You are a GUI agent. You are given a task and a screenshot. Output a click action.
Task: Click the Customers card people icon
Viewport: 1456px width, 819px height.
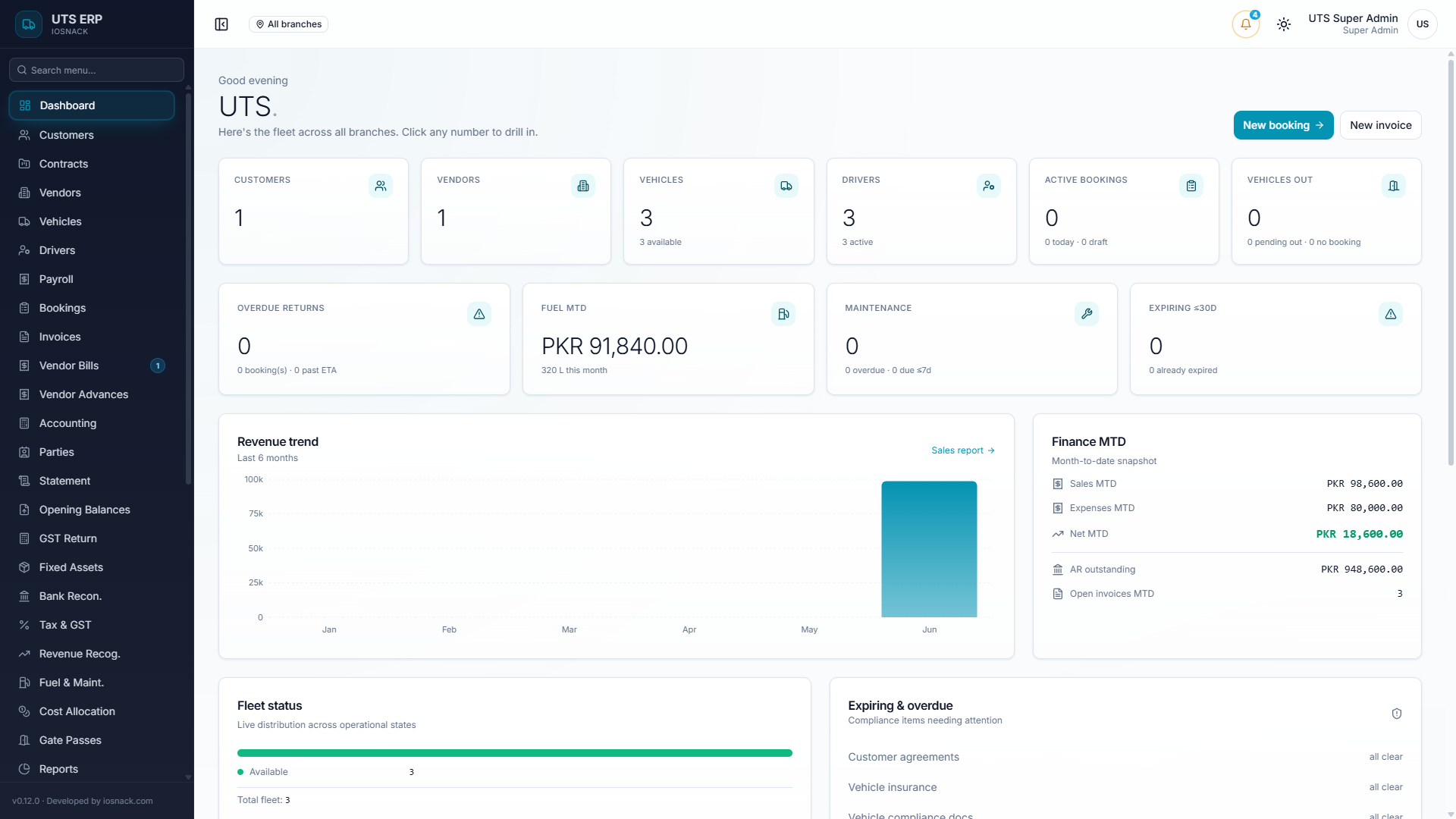[381, 186]
